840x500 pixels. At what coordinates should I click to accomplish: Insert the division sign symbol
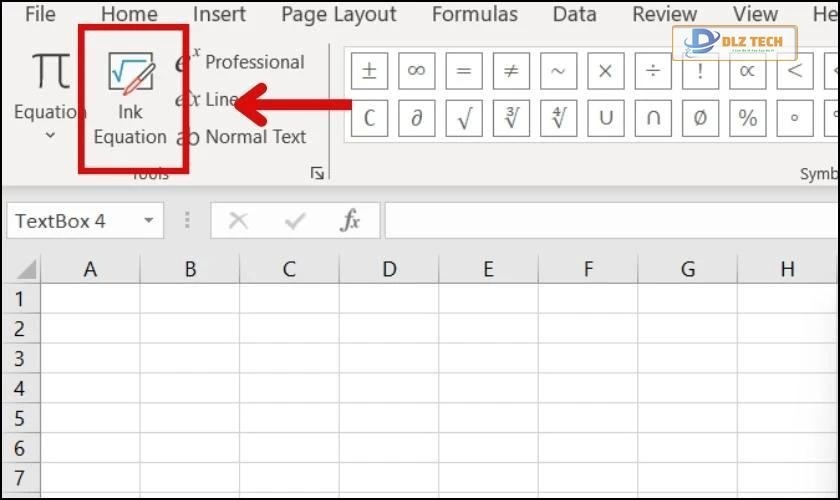[653, 71]
